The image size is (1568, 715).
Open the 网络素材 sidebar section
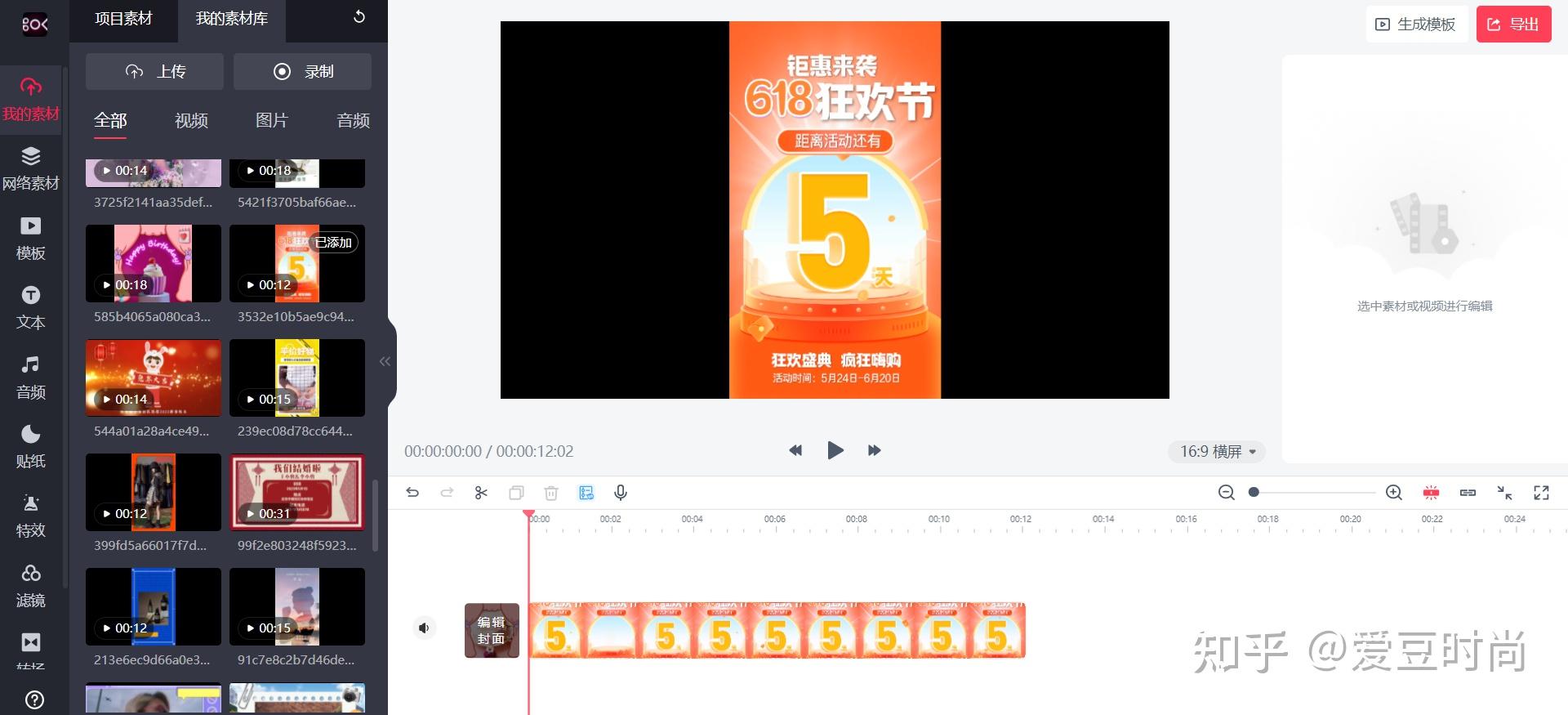click(x=31, y=169)
